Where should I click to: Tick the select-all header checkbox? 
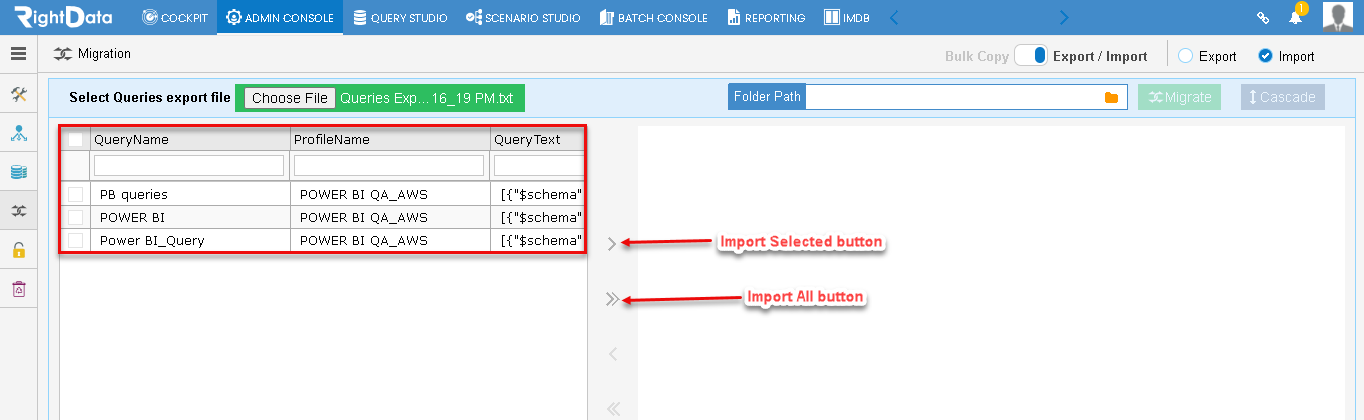tap(76, 140)
